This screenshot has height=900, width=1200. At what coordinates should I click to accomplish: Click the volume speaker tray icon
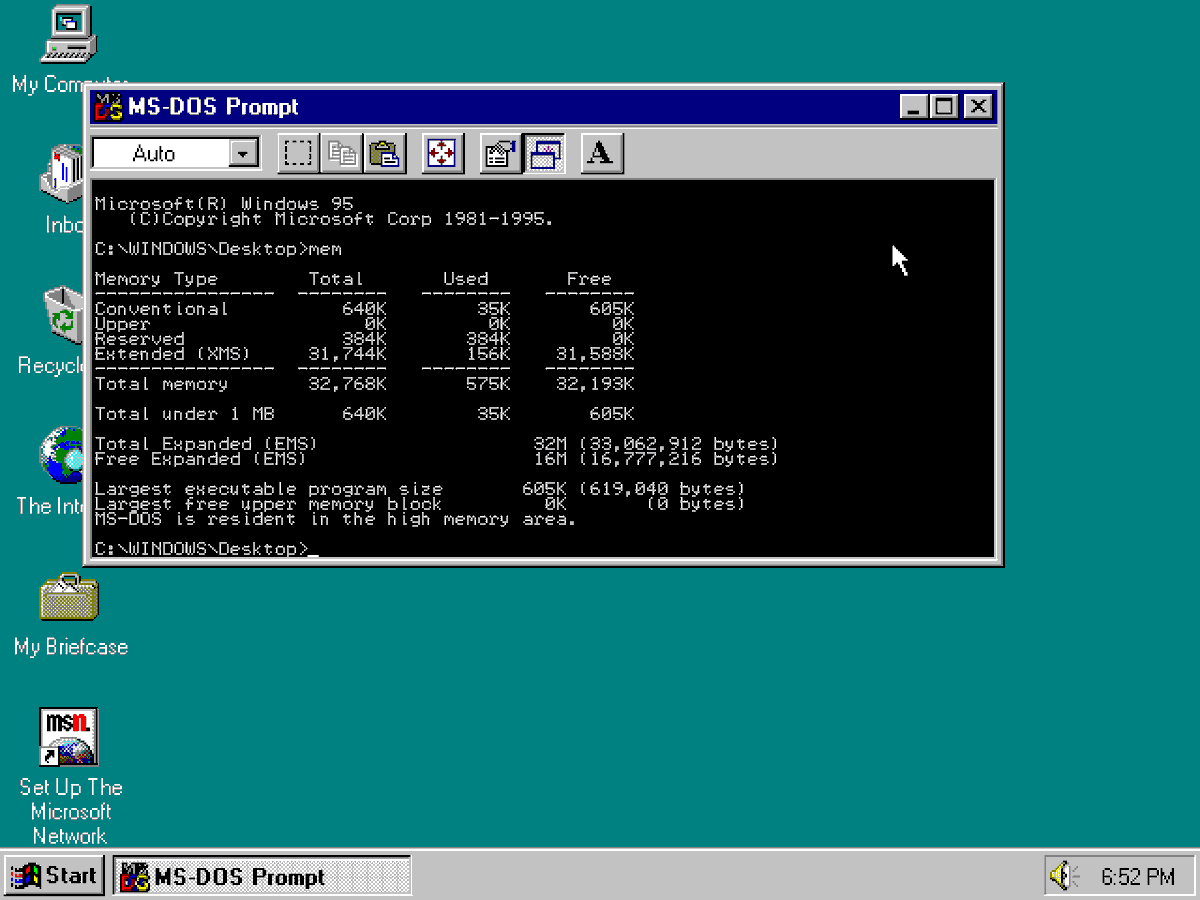pyautogui.click(x=1062, y=877)
